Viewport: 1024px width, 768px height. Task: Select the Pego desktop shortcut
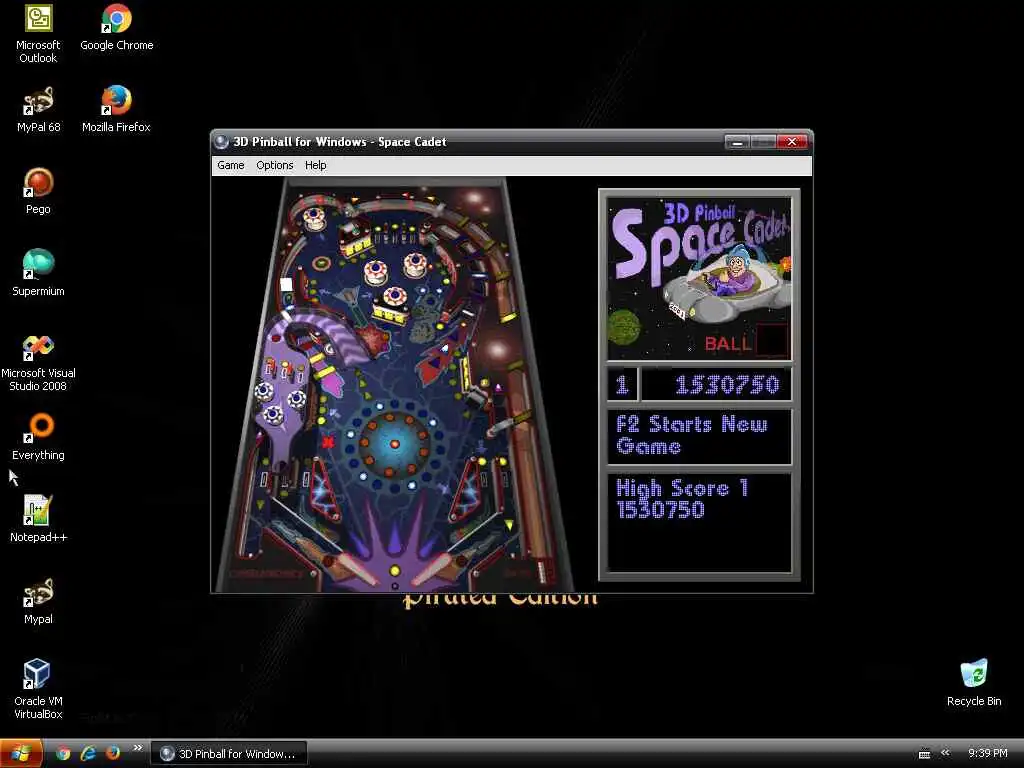(x=38, y=191)
